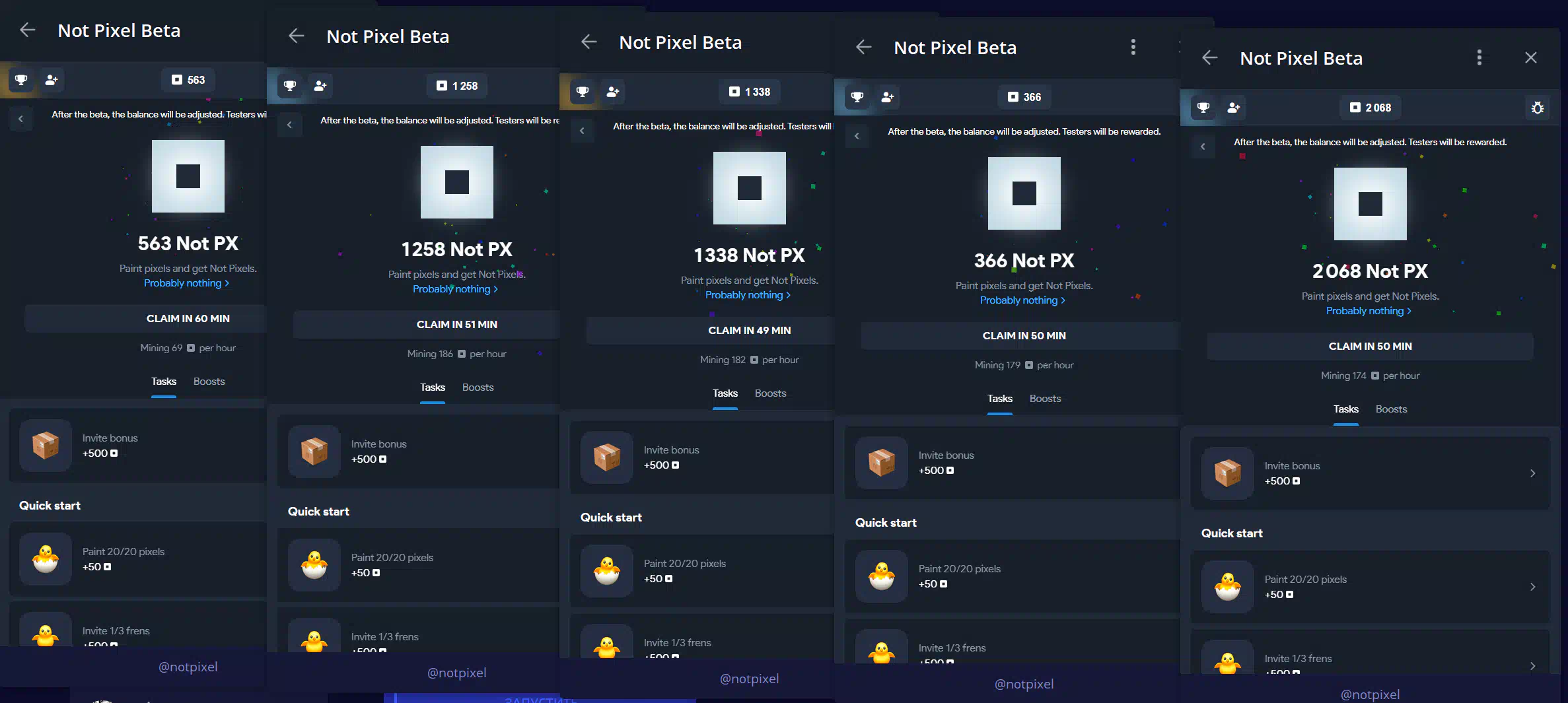Viewport: 1568px width, 703px height.
Task: Click the Mining 69 per hour text
Action: click(188, 348)
